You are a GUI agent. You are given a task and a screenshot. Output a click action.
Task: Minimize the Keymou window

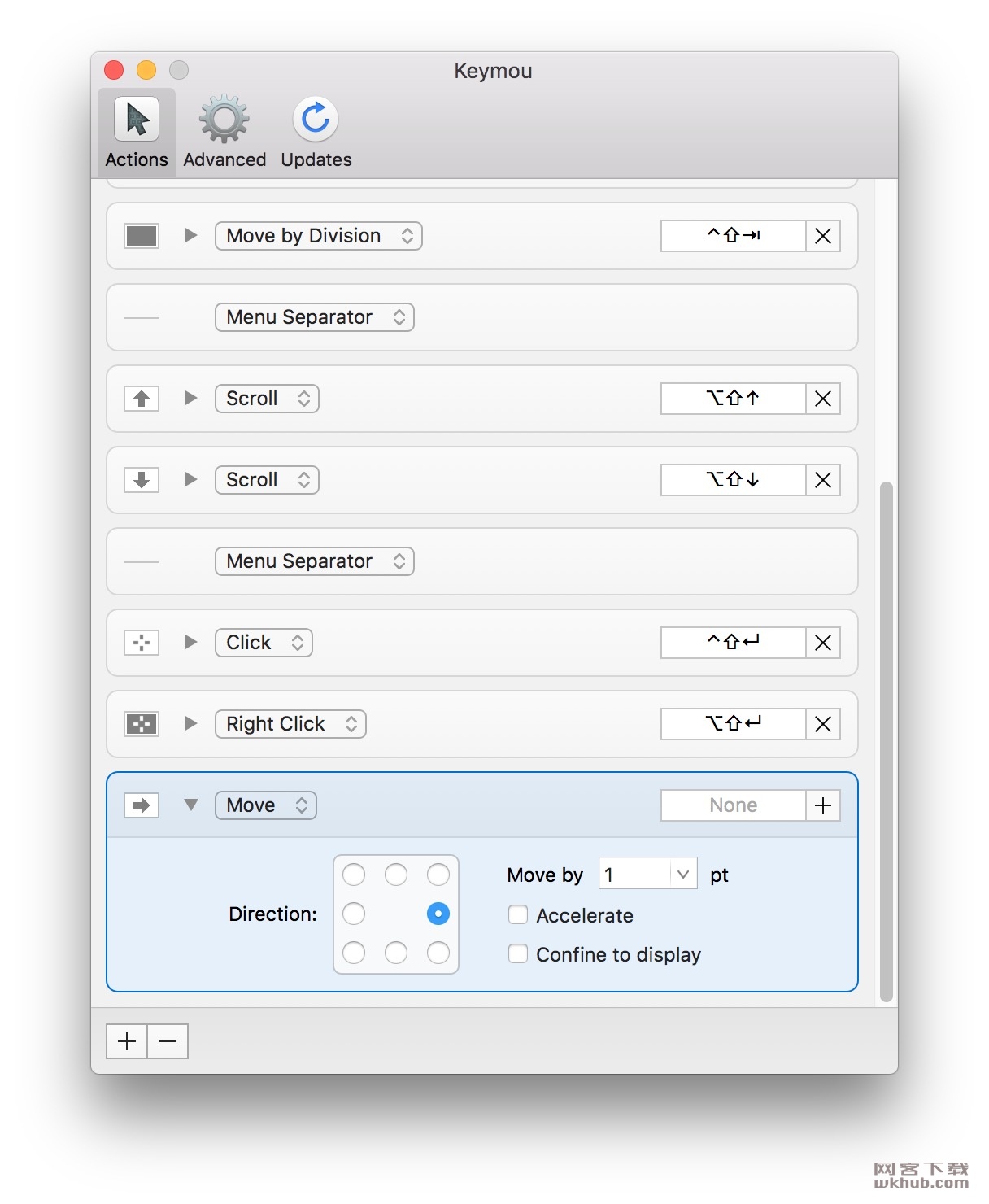point(146,70)
